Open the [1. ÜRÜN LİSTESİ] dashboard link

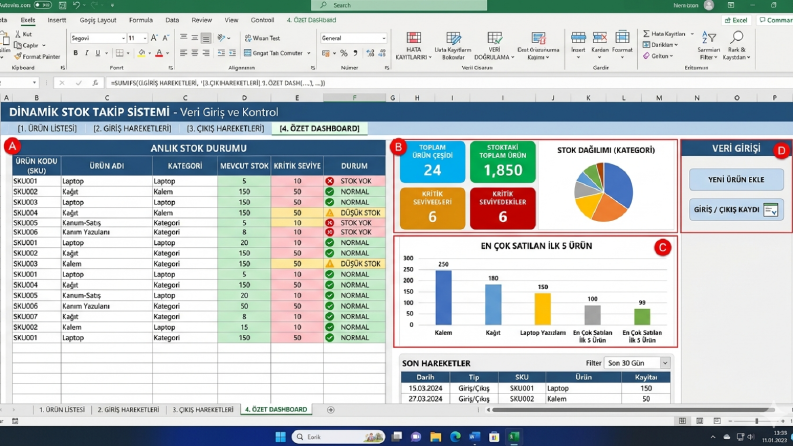[x=47, y=128]
